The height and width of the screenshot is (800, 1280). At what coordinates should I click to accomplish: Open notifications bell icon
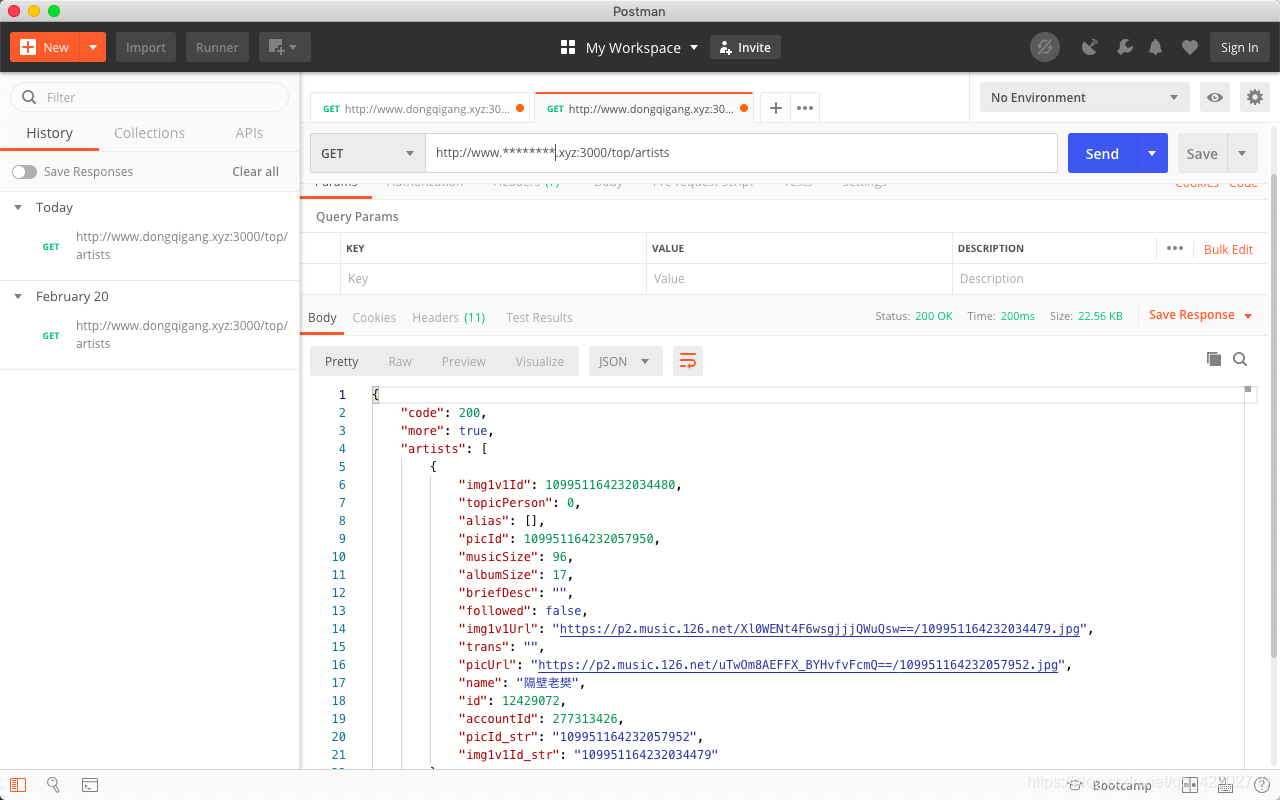(1156, 47)
